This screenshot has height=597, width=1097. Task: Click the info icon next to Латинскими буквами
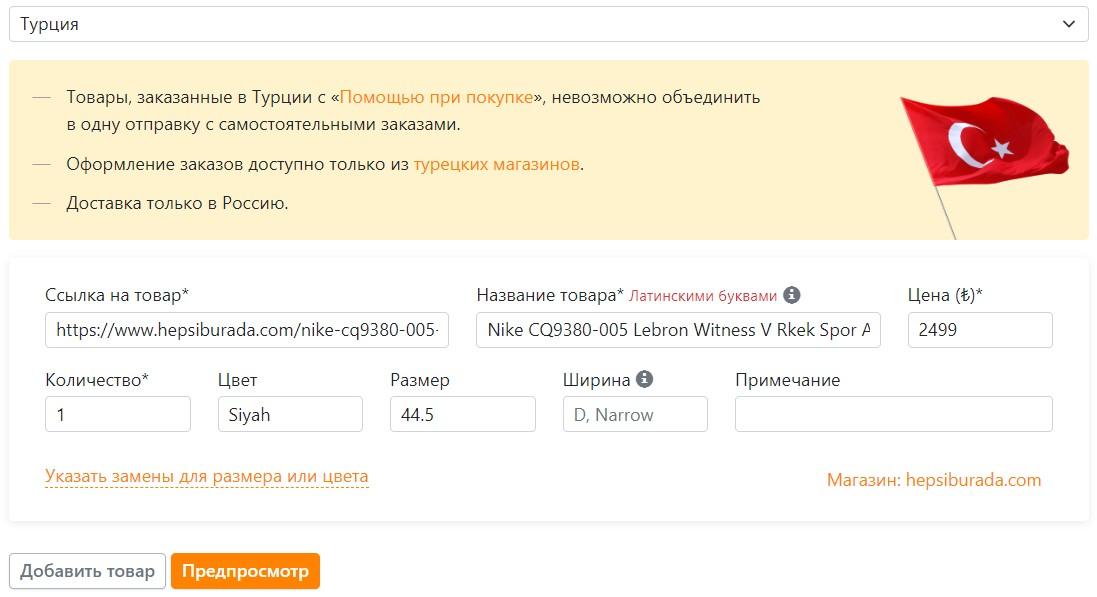[x=794, y=296]
